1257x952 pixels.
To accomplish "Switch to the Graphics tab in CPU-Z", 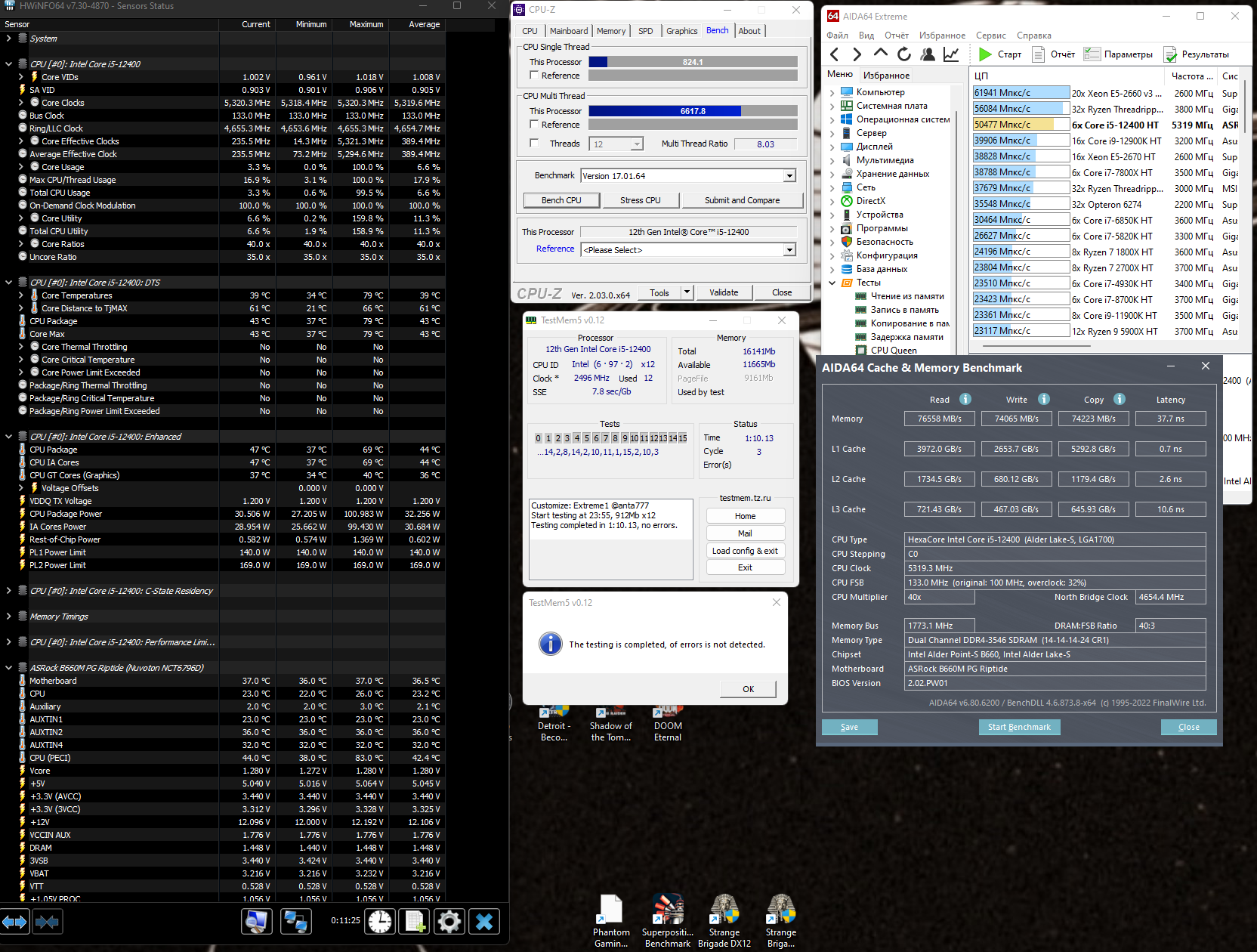I will [681, 31].
